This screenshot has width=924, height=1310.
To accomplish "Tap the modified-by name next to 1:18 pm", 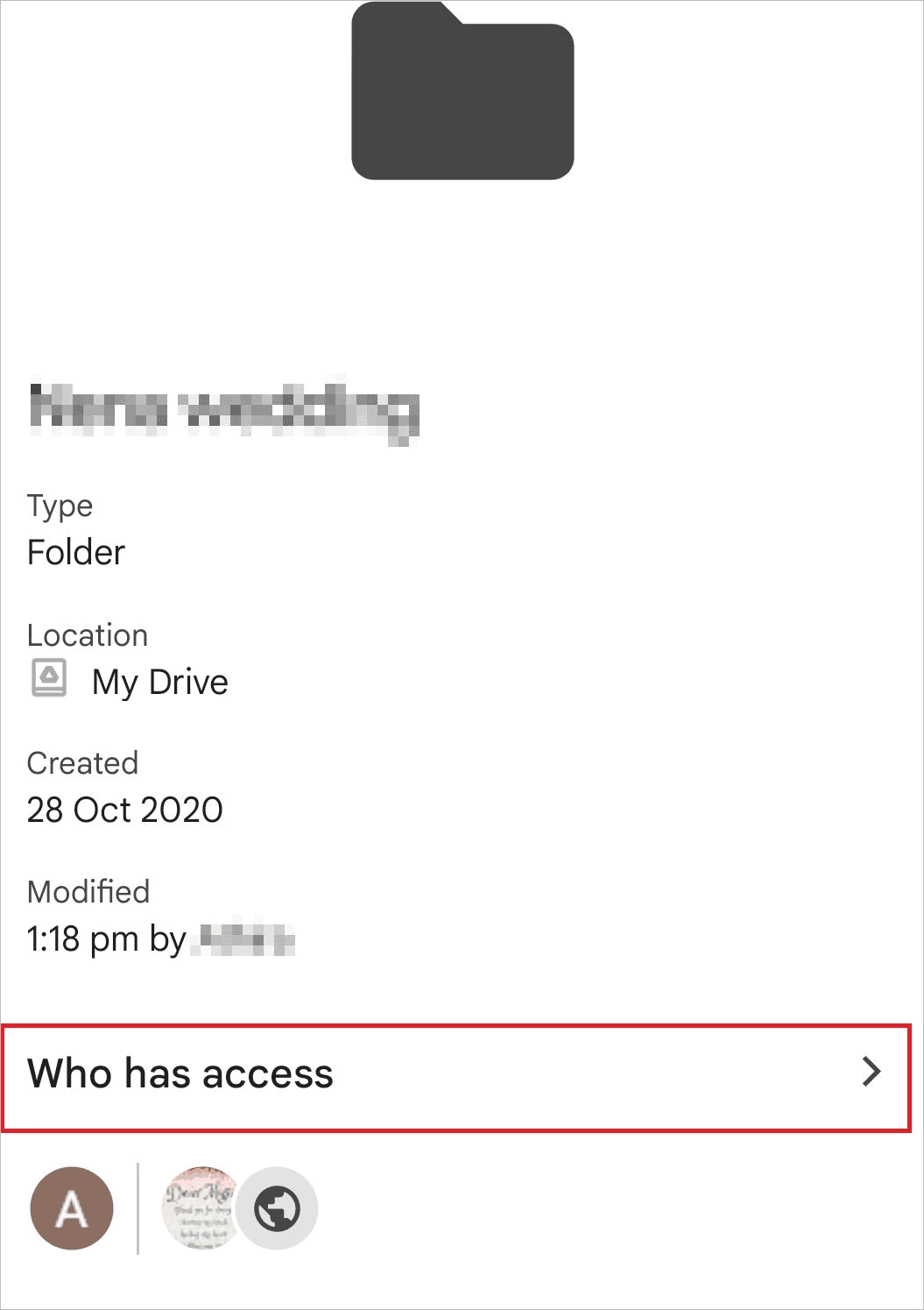I will click(243, 938).
